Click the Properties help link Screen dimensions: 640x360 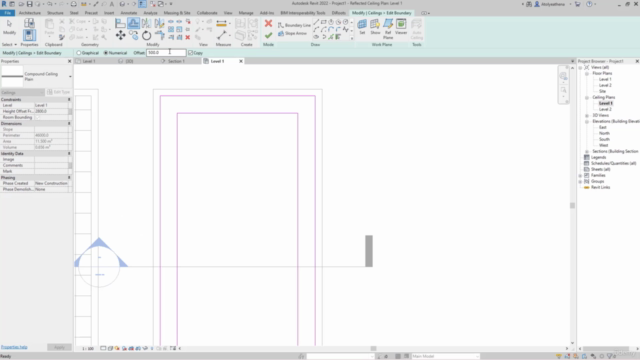click(x=14, y=347)
